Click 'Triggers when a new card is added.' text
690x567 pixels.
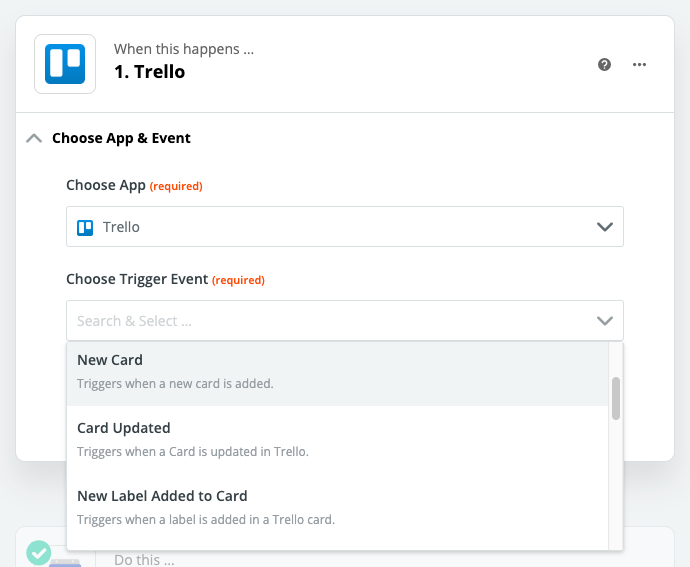(x=175, y=383)
